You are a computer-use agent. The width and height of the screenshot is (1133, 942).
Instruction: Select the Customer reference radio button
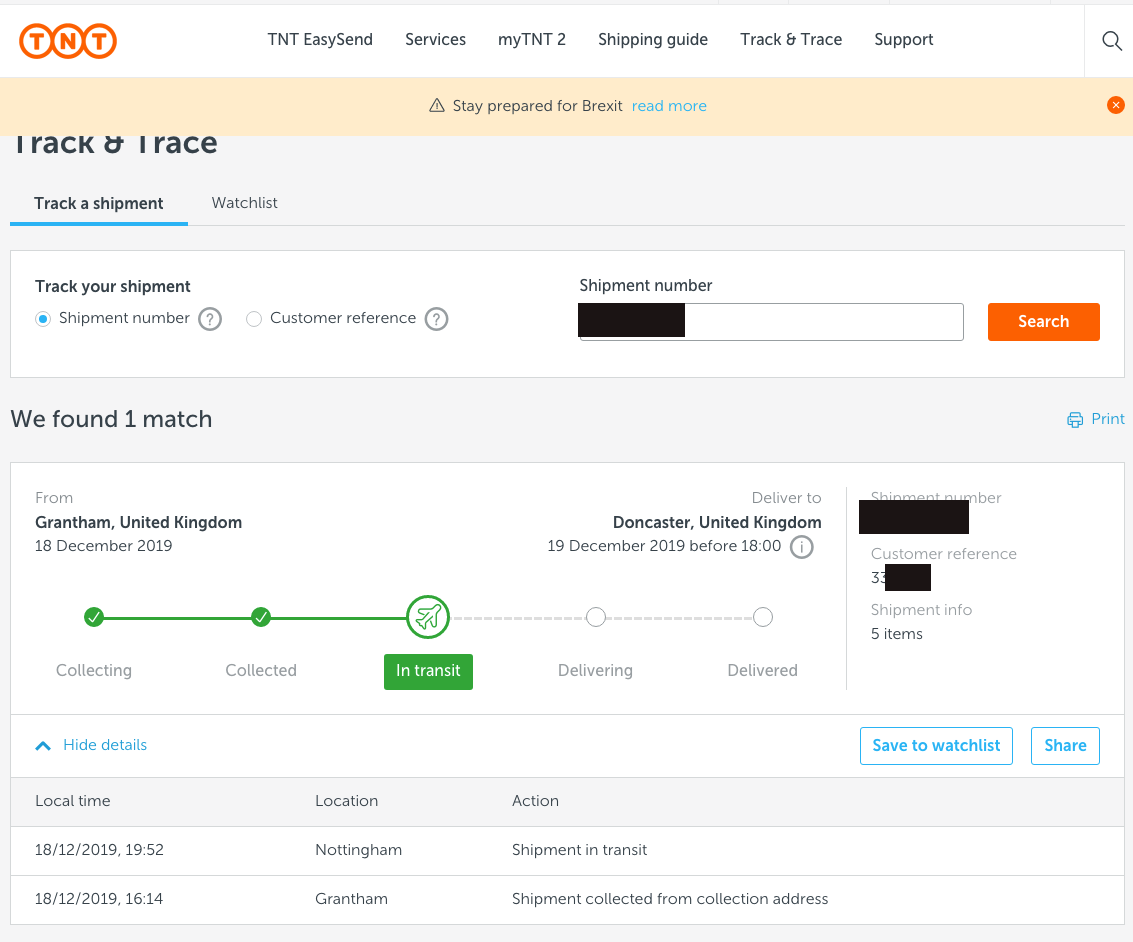click(254, 319)
